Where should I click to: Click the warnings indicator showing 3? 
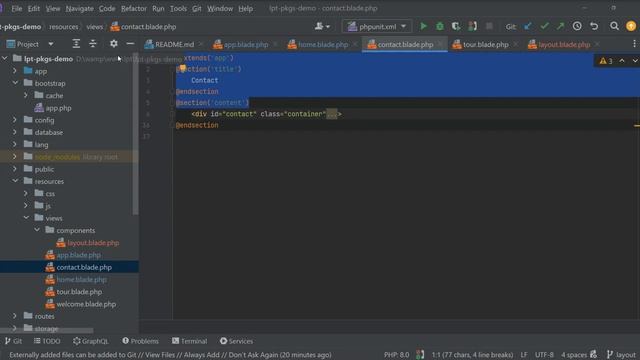pos(606,61)
